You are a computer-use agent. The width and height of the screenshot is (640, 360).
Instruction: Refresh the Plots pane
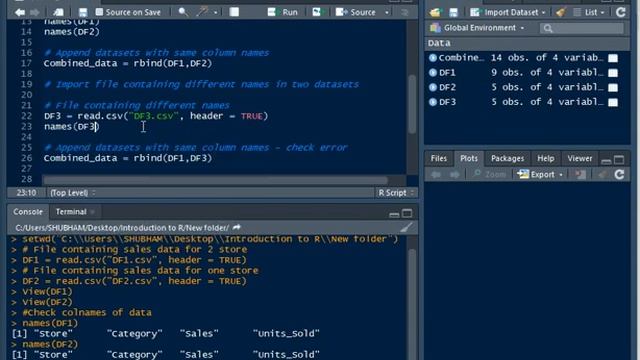click(619, 175)
